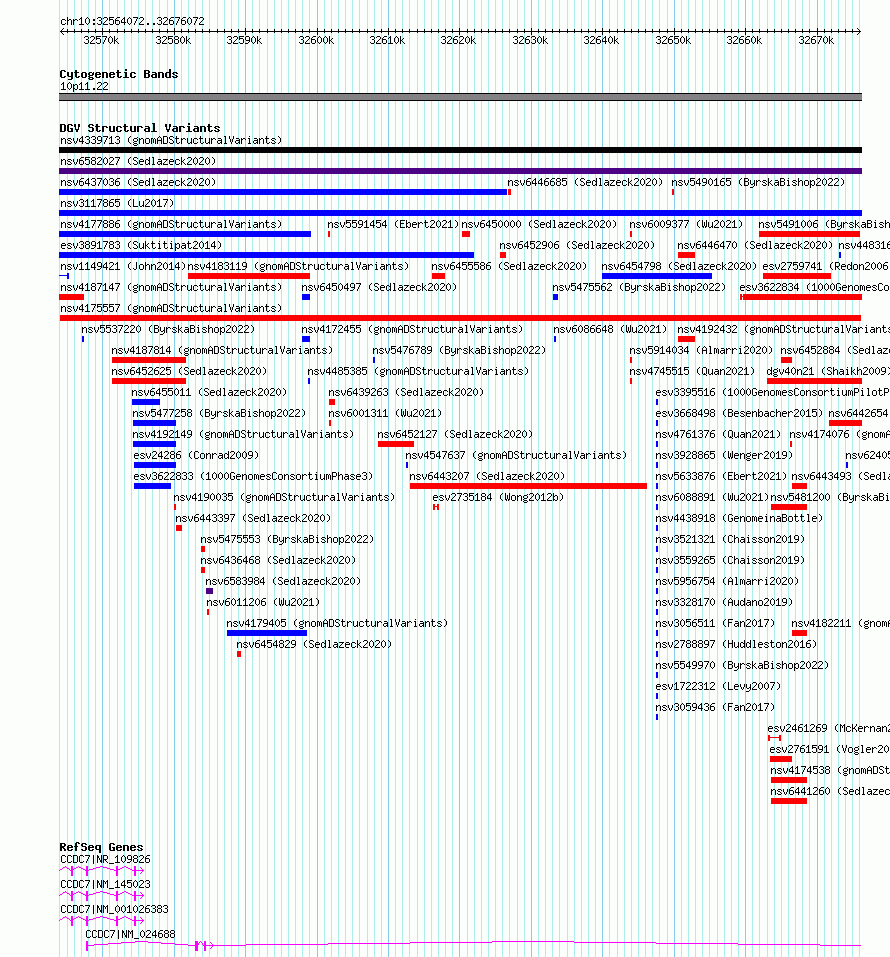Open nsv6455011 Sedlazeck2020 variant label
The image size is (890, 957).
209,392
